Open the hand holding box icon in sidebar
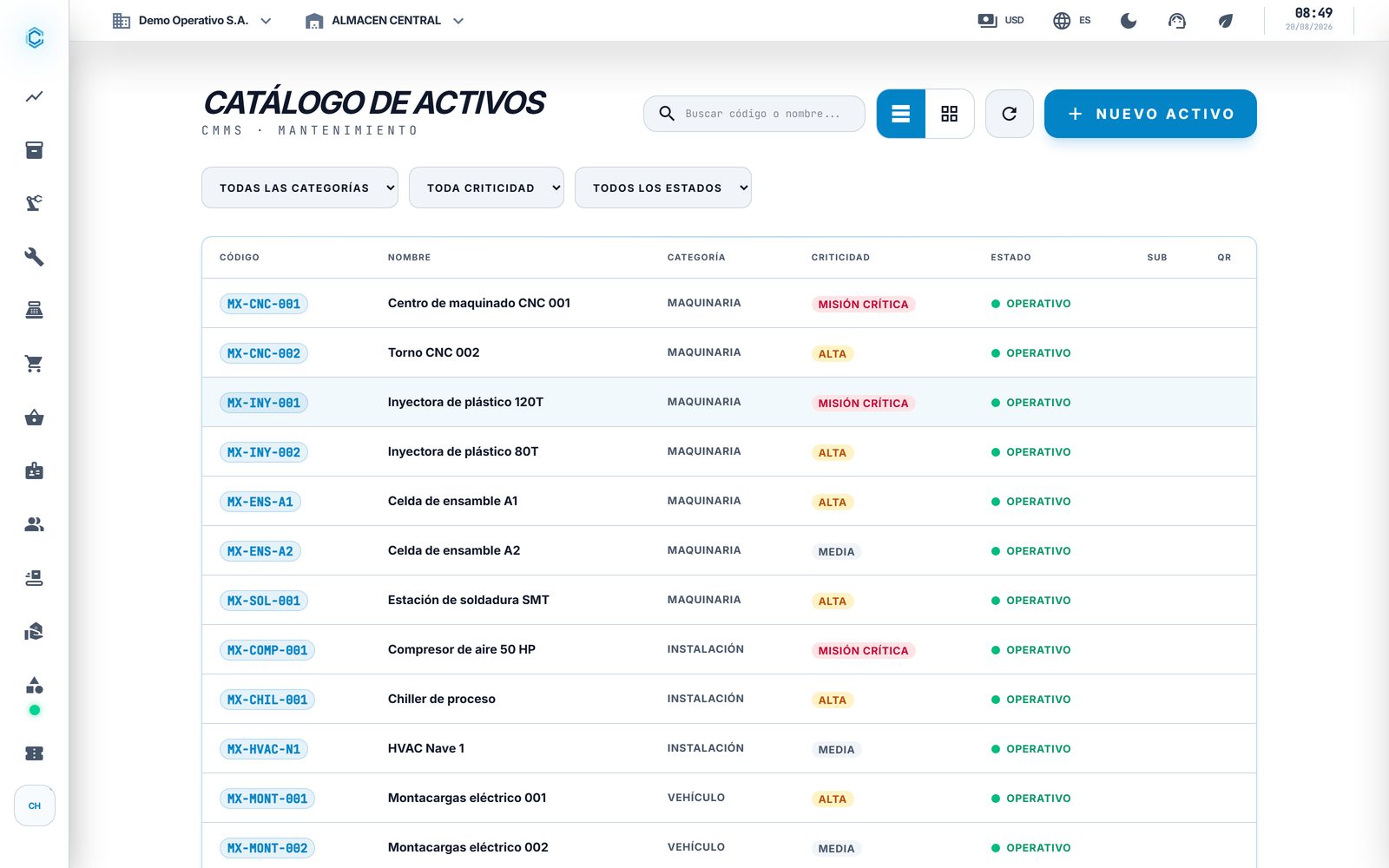Image resolution: width=1389 pixels, height=868 pixels. [34, 631]
